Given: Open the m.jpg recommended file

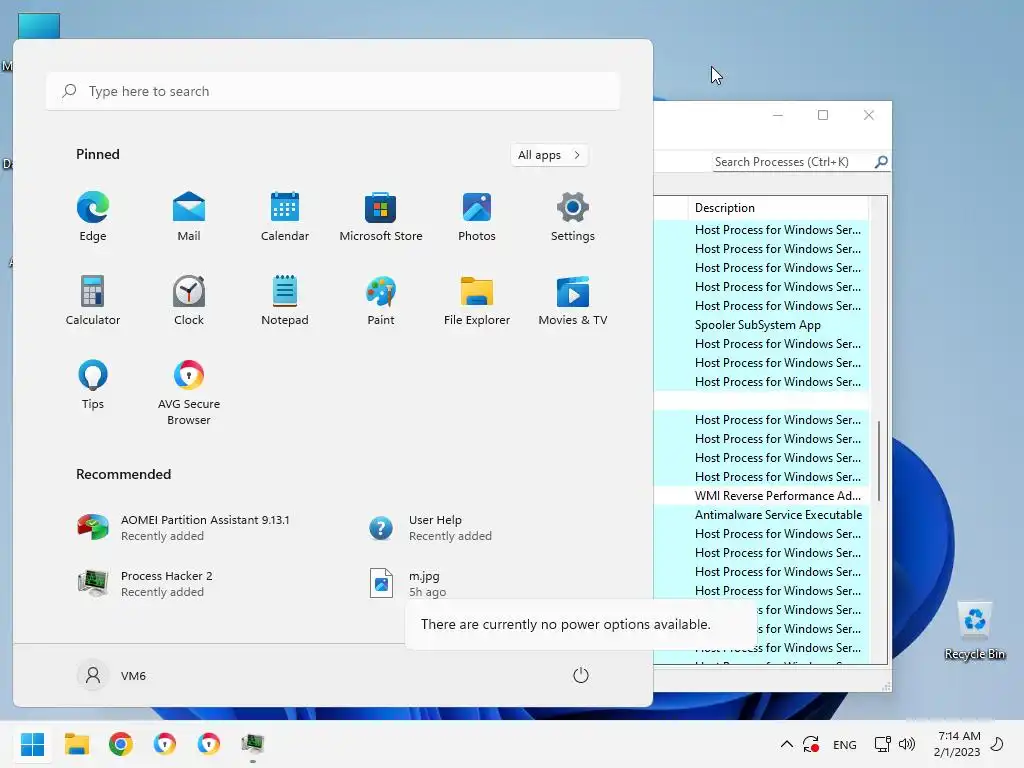Looking at the screenshot, I should 409,583.
